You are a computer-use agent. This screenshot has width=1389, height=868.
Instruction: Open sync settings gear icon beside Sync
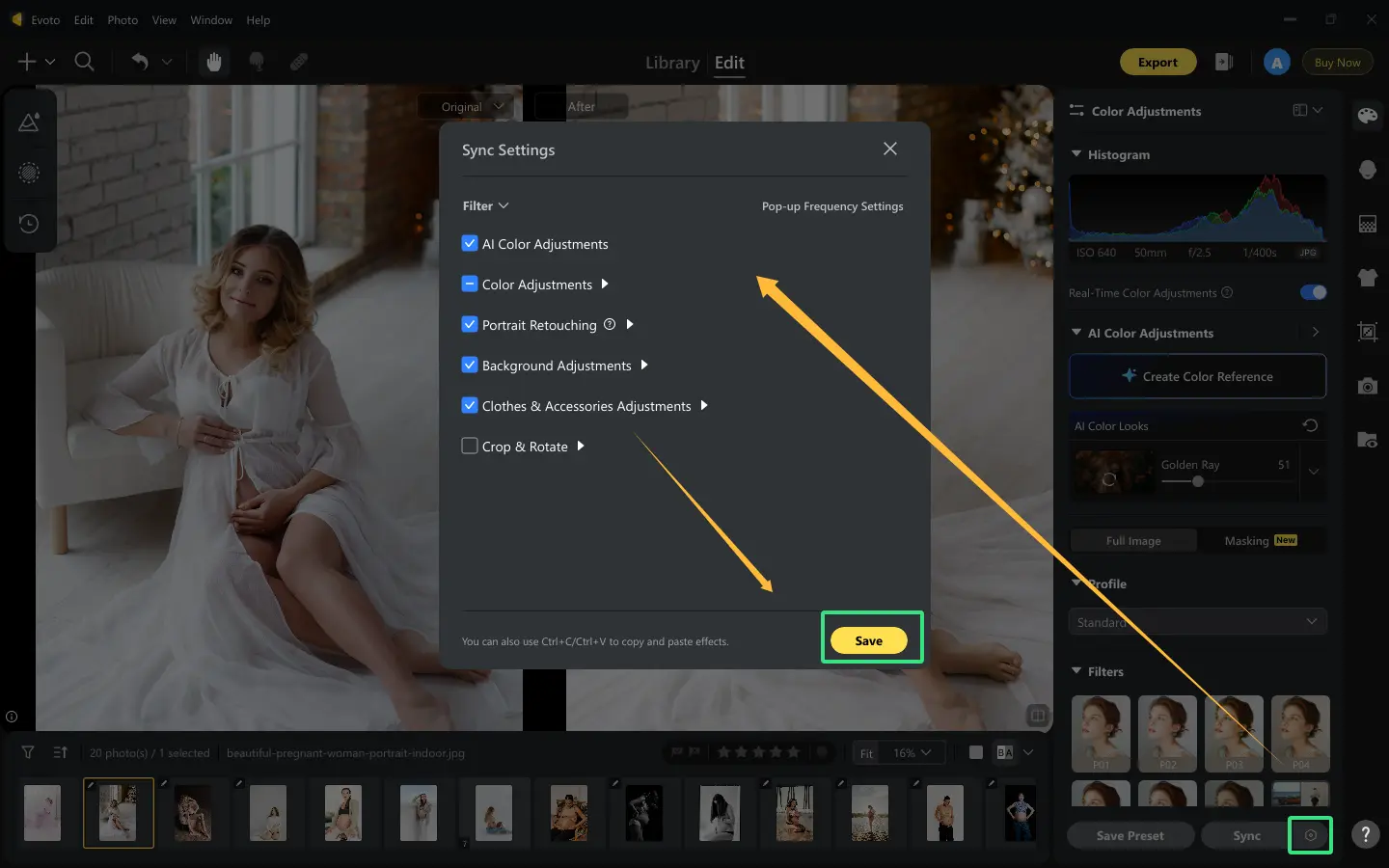point(1311,835)
